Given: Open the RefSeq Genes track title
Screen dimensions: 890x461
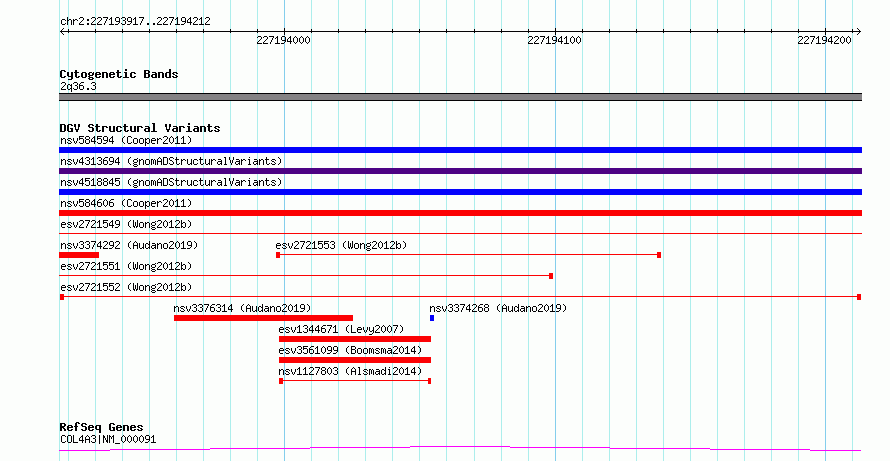Looking at the screenshot, I should tap(102, 427).
